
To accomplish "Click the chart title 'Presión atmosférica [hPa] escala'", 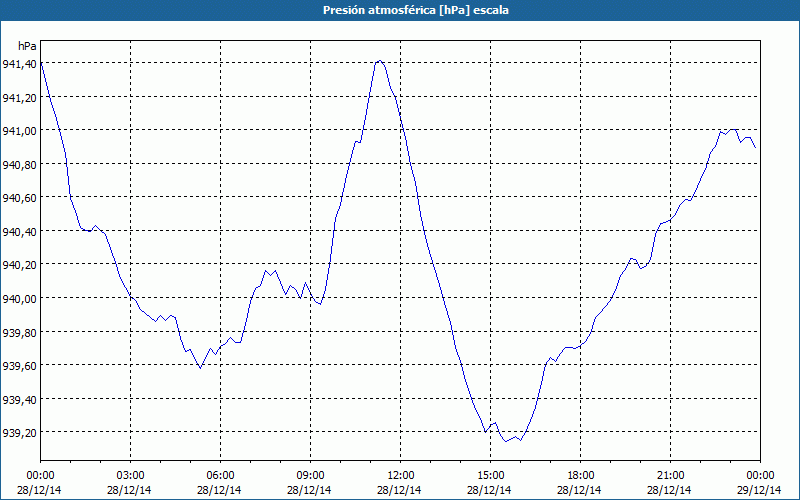I will [416, 10].
